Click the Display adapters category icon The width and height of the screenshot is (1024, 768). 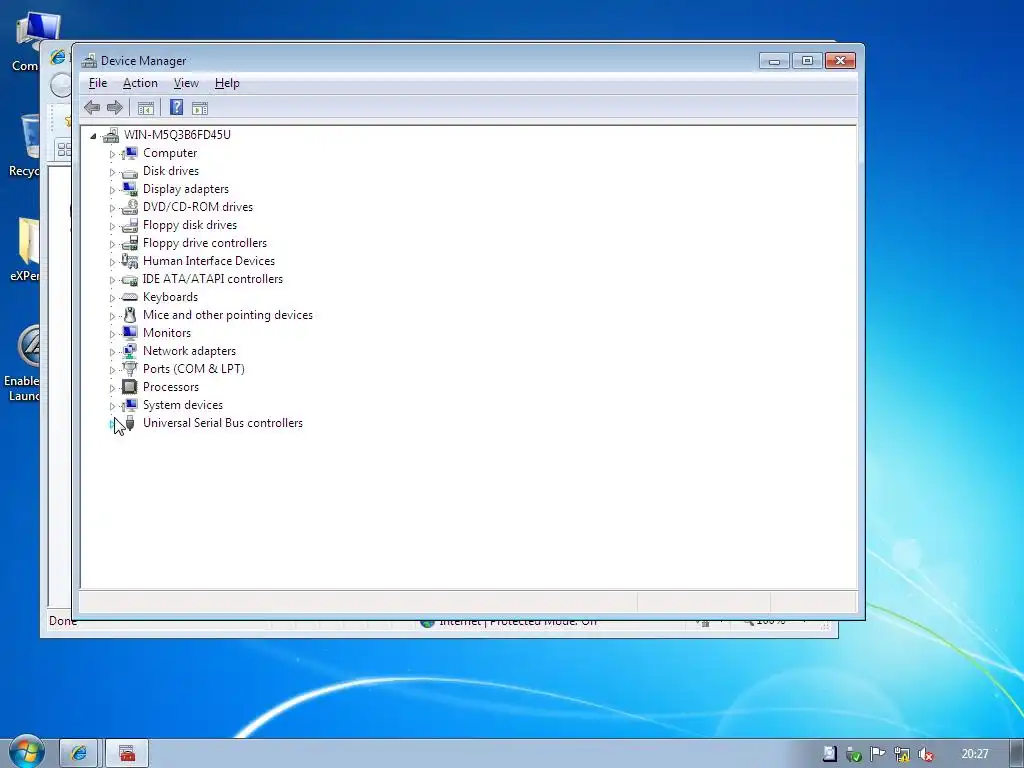tap(129, 189)
